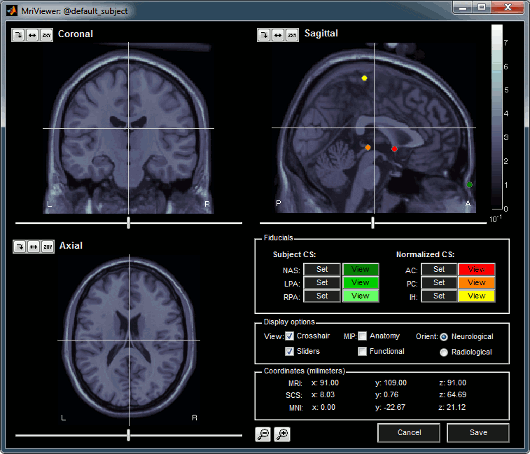Minimize the MriViewer window
The height and width of the screenshot is (454, 530).
463,7
